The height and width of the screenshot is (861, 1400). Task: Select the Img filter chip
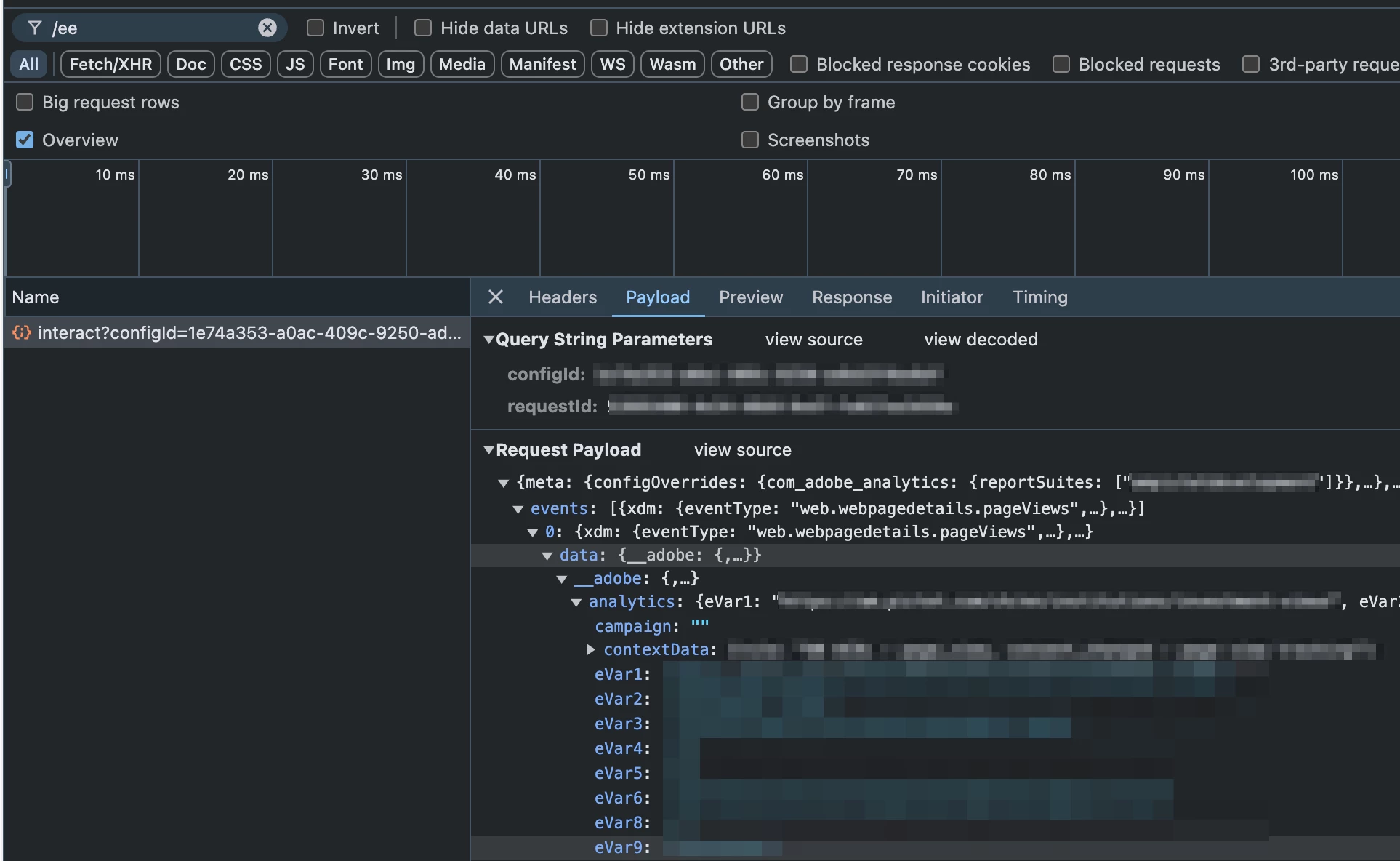pyautogui.click(x=400, y=64)
